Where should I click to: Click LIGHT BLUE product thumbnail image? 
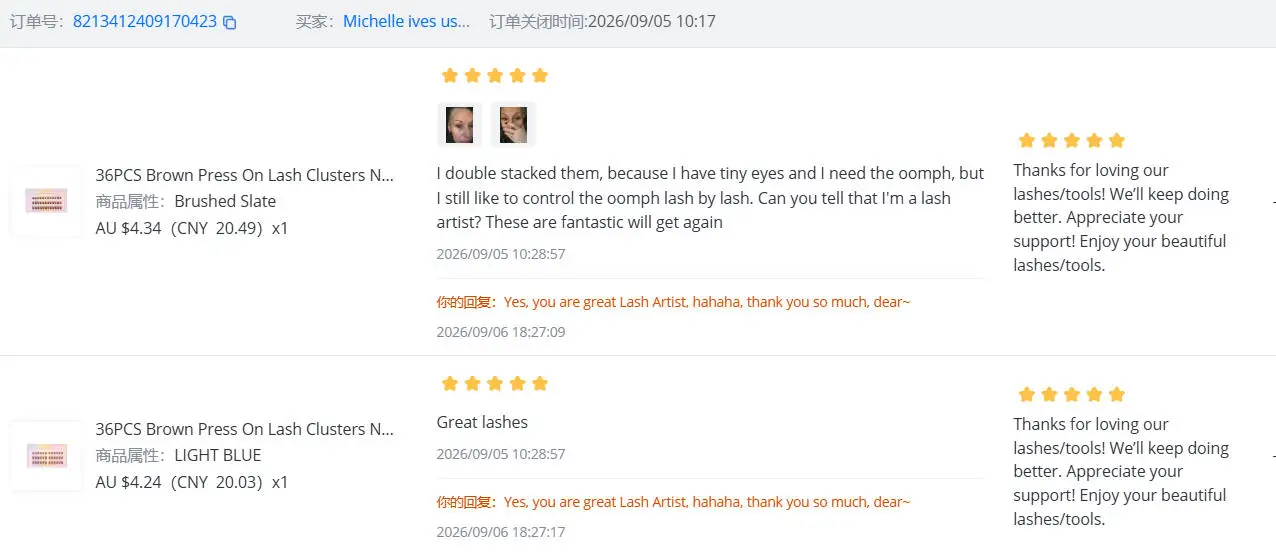coord(46,455)
